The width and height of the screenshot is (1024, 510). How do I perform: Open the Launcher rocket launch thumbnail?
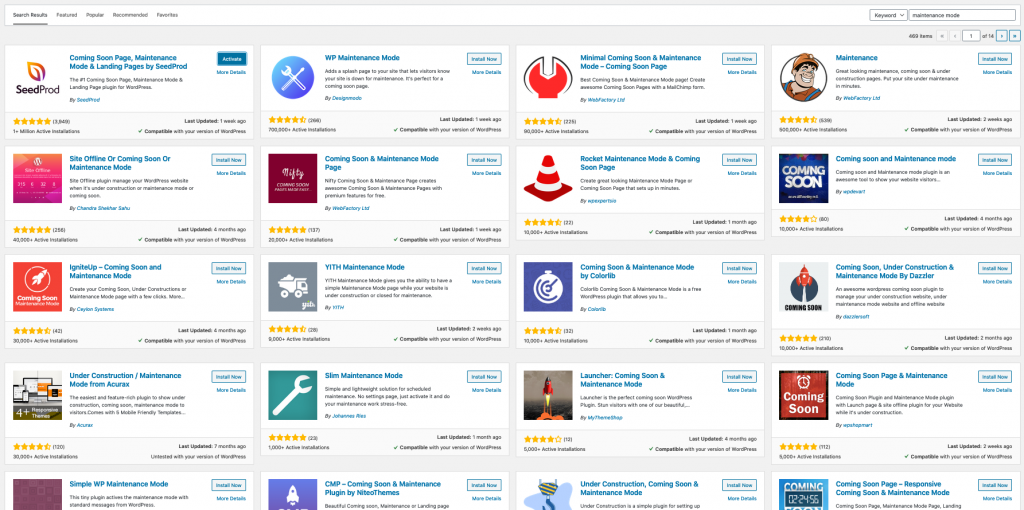coord(548,395)
